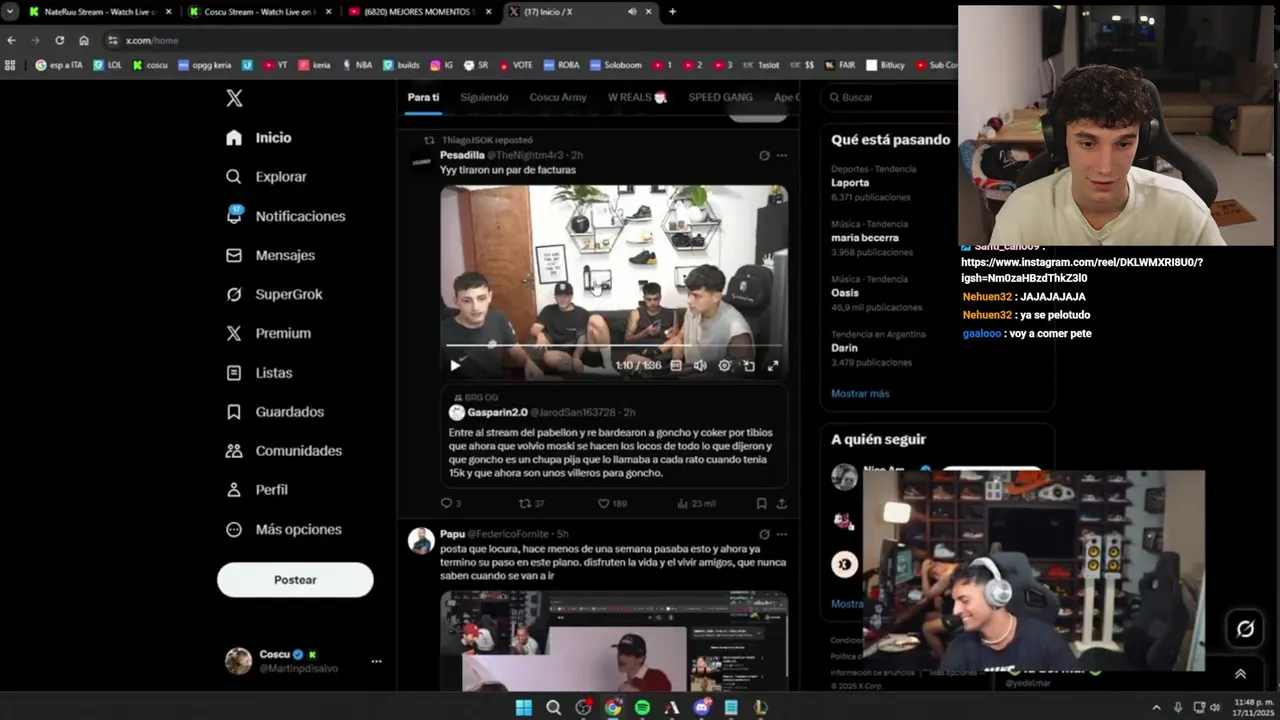1280x720 pixels.
Task: Open Spotify from the taskbar
Action: pos(642,707)
